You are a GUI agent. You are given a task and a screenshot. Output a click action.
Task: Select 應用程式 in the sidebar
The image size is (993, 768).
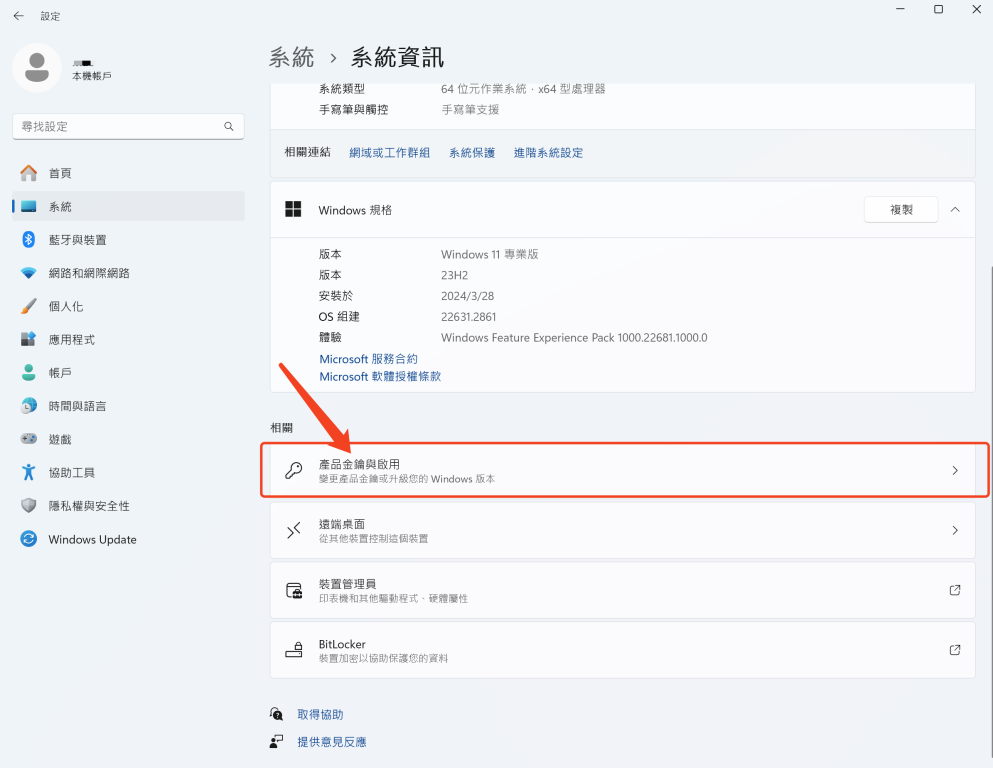pyautogui.click(x=71, y=340)
